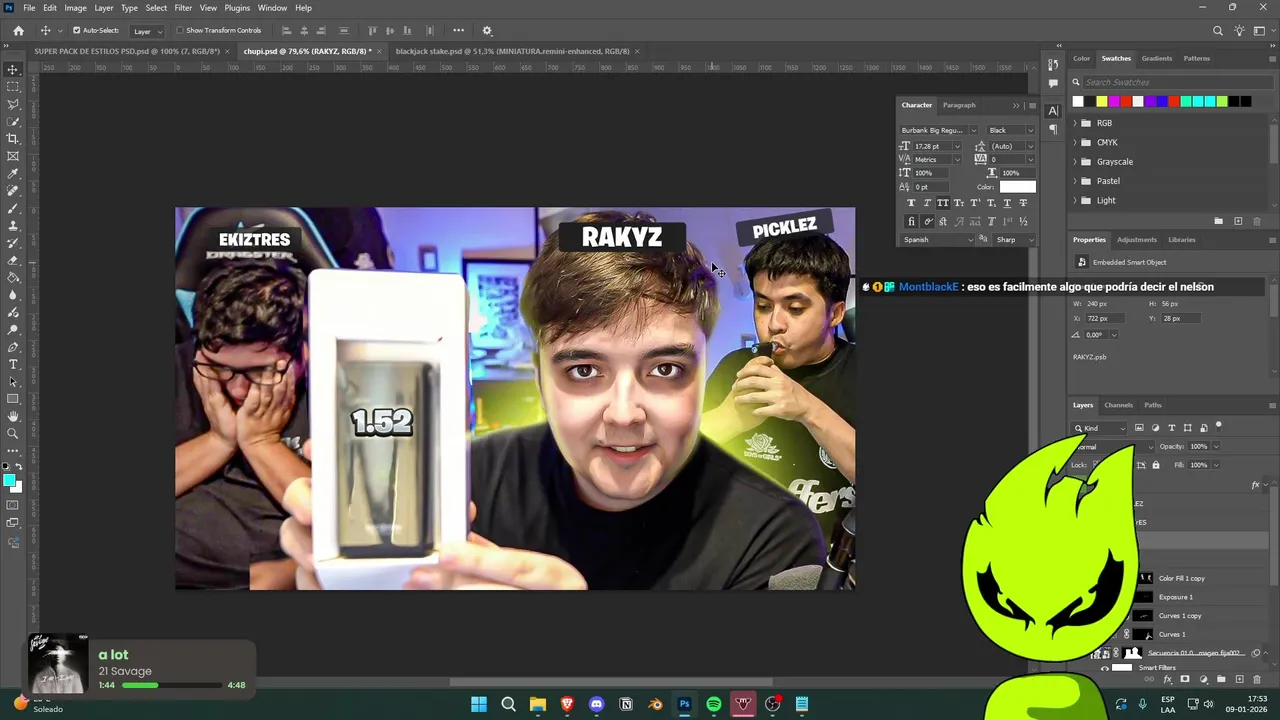Viewport: 1280px width, 720px height.
Task: Select the Move tool
Action: click(x=13, y=70)
